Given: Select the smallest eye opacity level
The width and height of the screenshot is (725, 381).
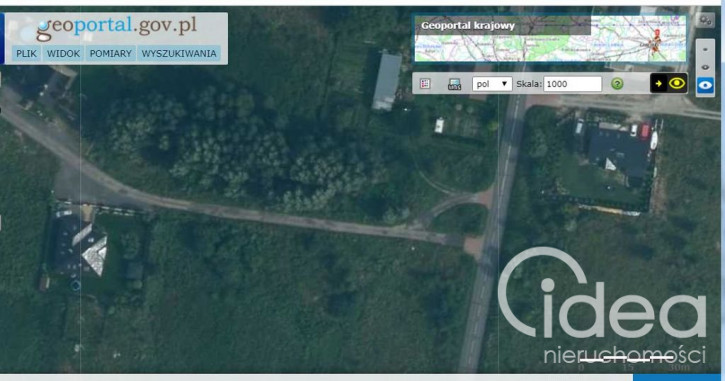Looking at the screenshot, I should [705, 49].
